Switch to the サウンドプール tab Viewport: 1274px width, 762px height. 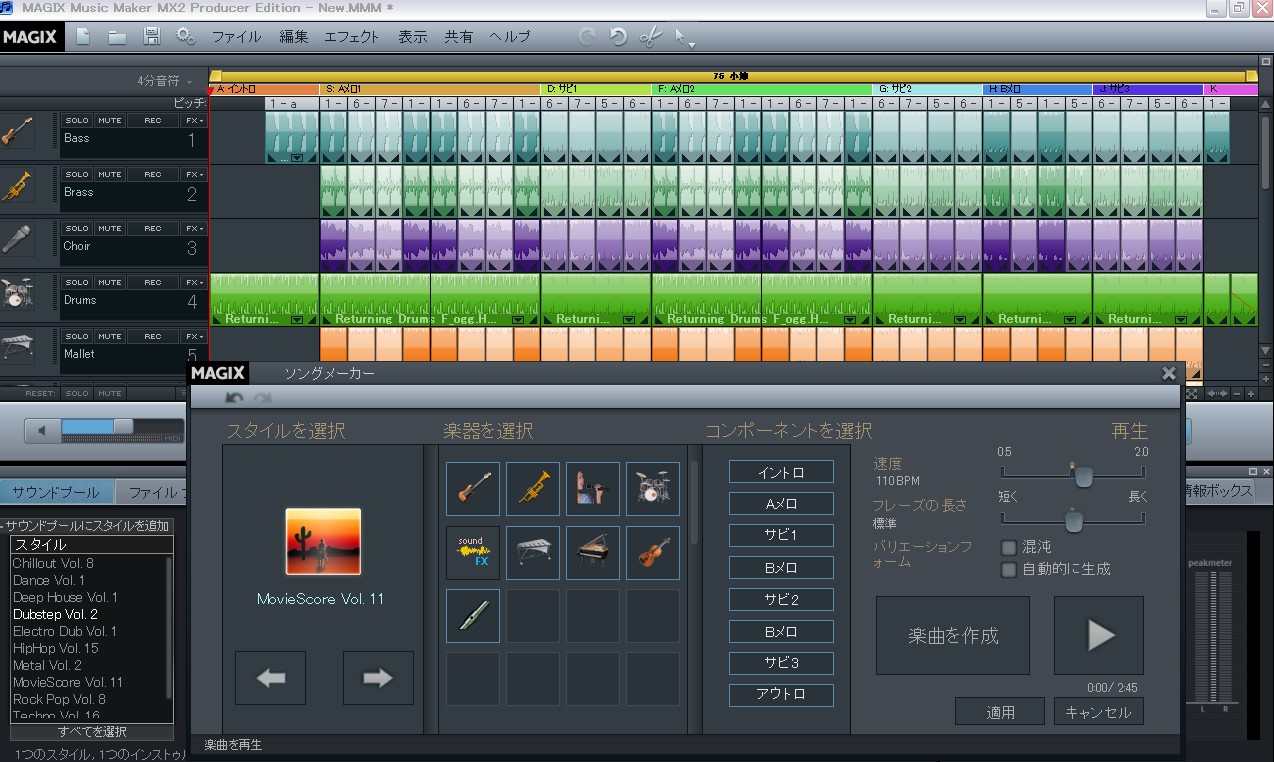56,492
